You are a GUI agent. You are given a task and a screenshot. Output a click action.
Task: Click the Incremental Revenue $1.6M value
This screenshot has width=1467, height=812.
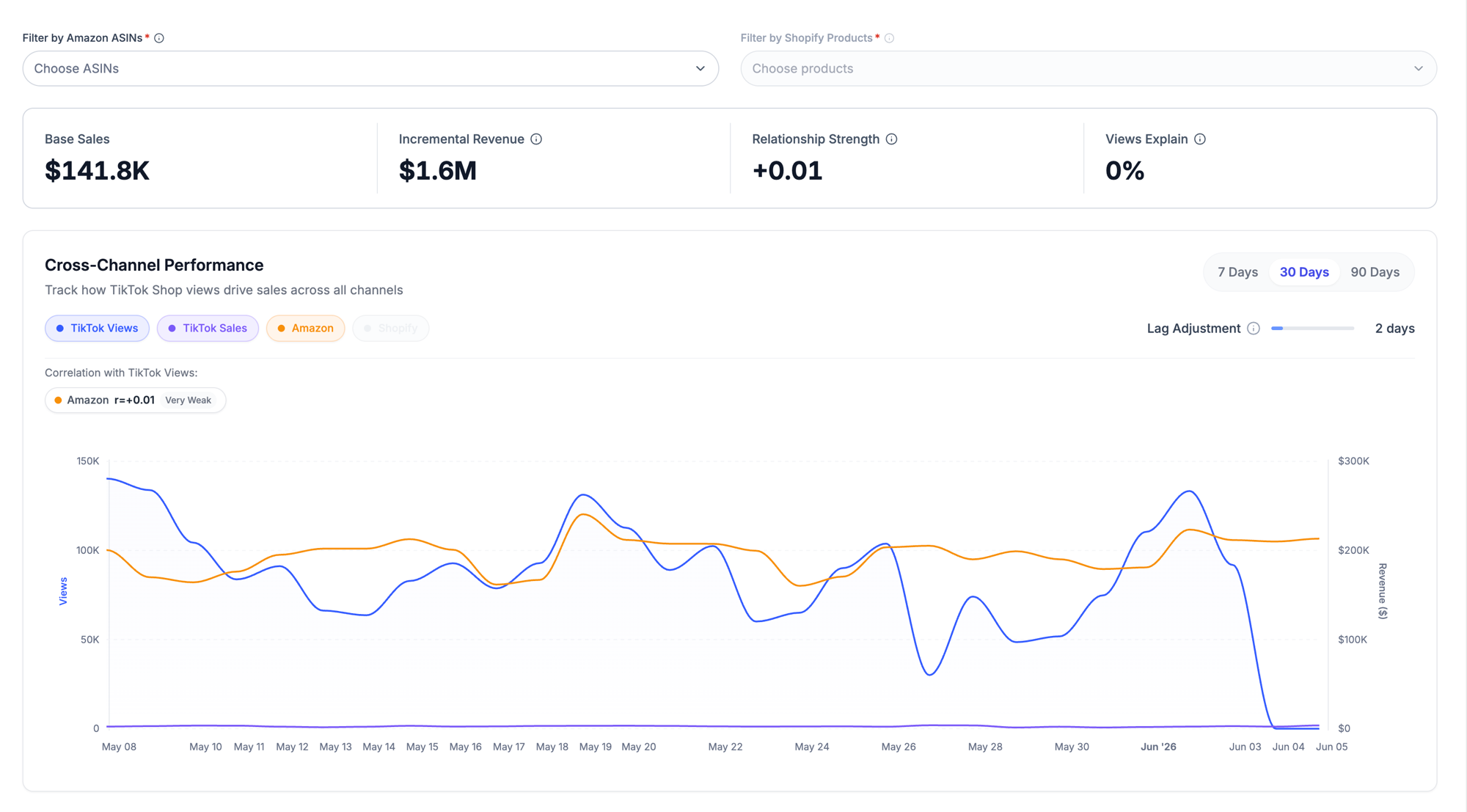438,171
